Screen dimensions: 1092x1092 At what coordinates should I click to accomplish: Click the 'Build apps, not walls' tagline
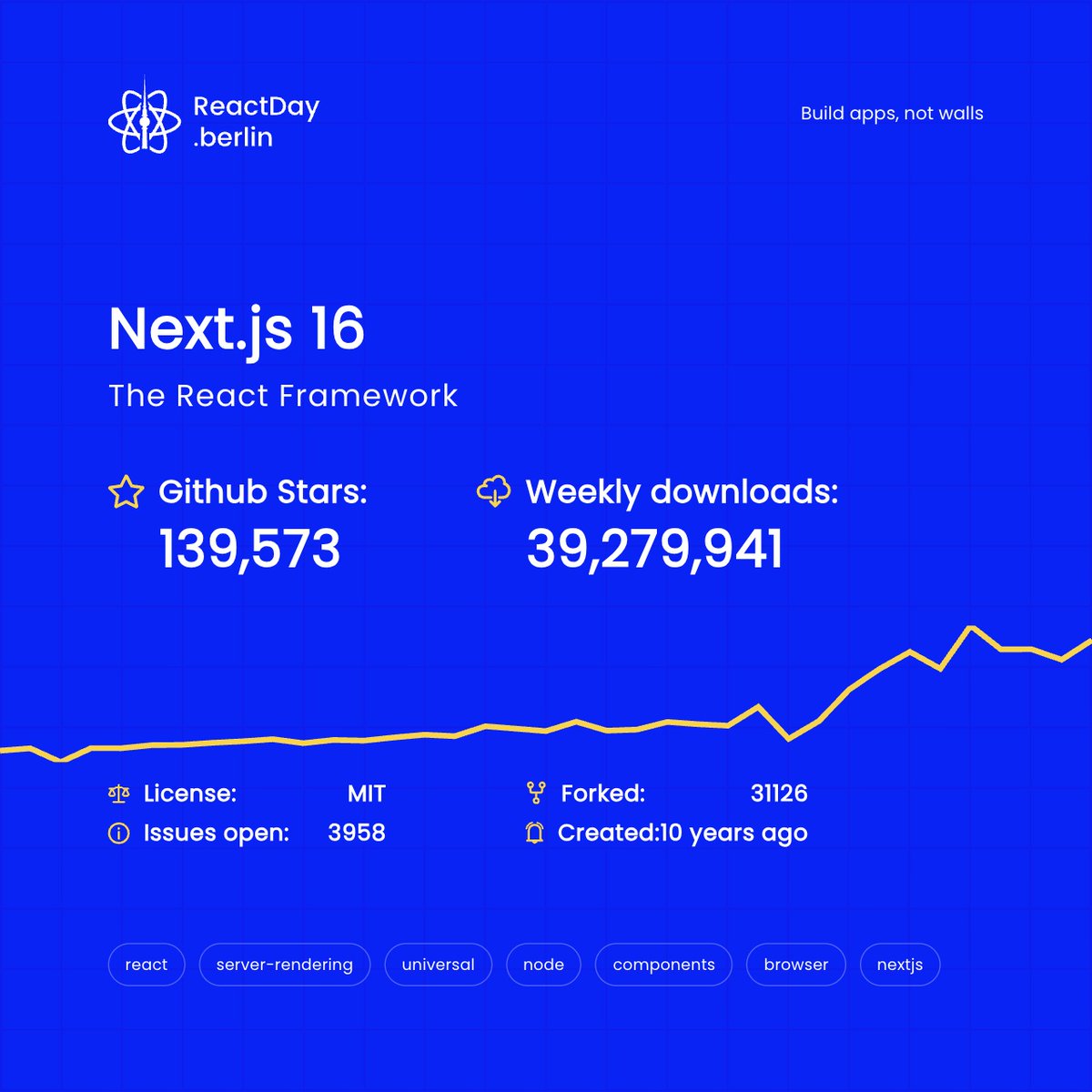tap(892, 114)
